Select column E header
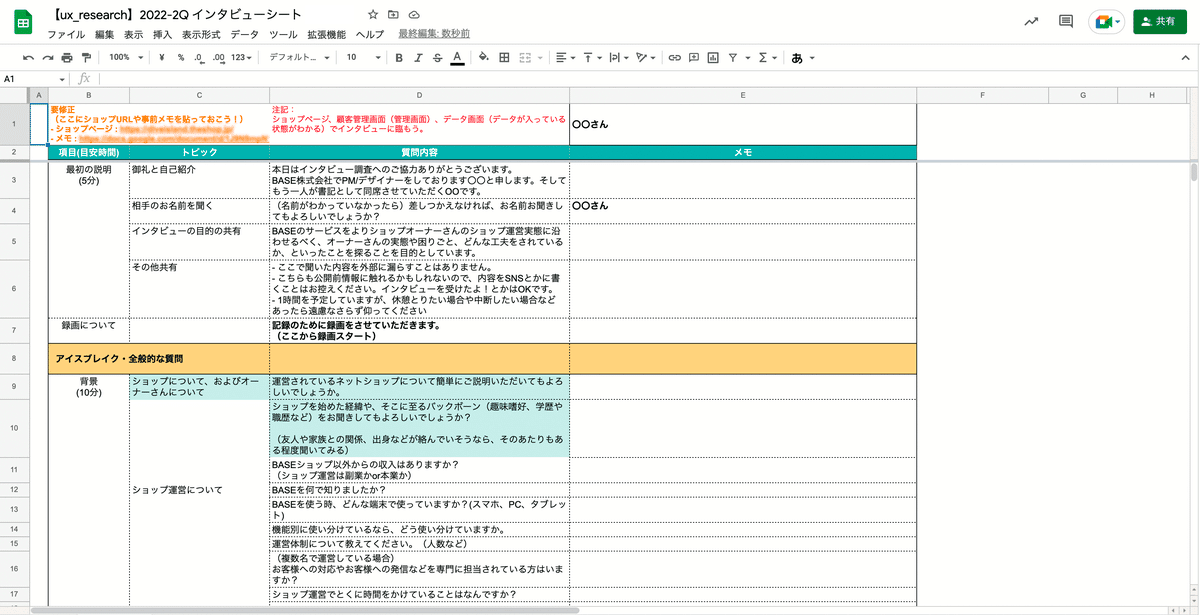 743,95
